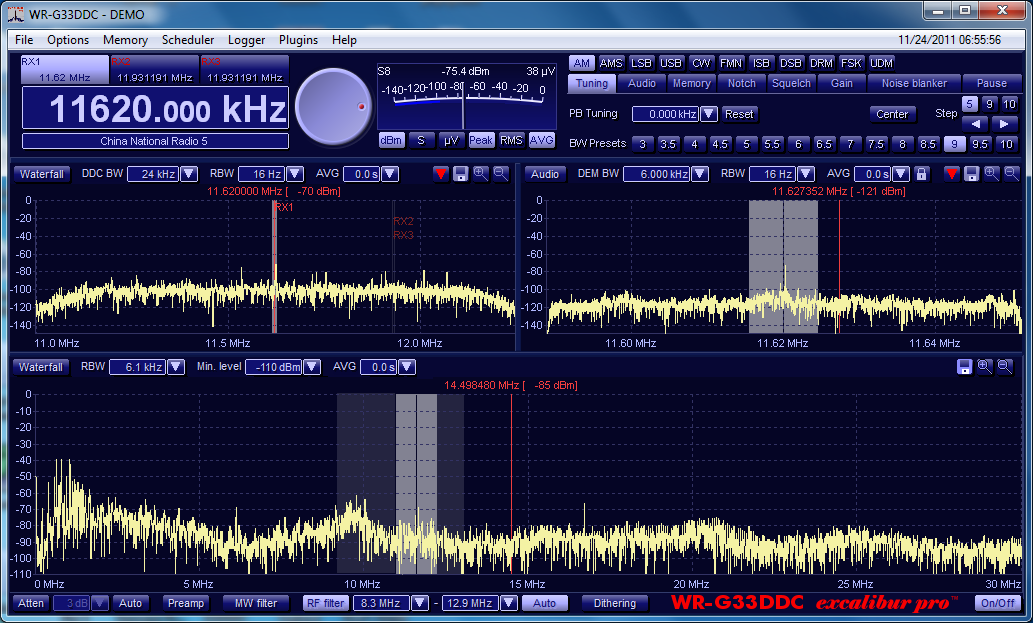Zoom in on the wideband 0-30 MHz spectrum
Viewport: 1033px width, 623px height.
(985, 367)
